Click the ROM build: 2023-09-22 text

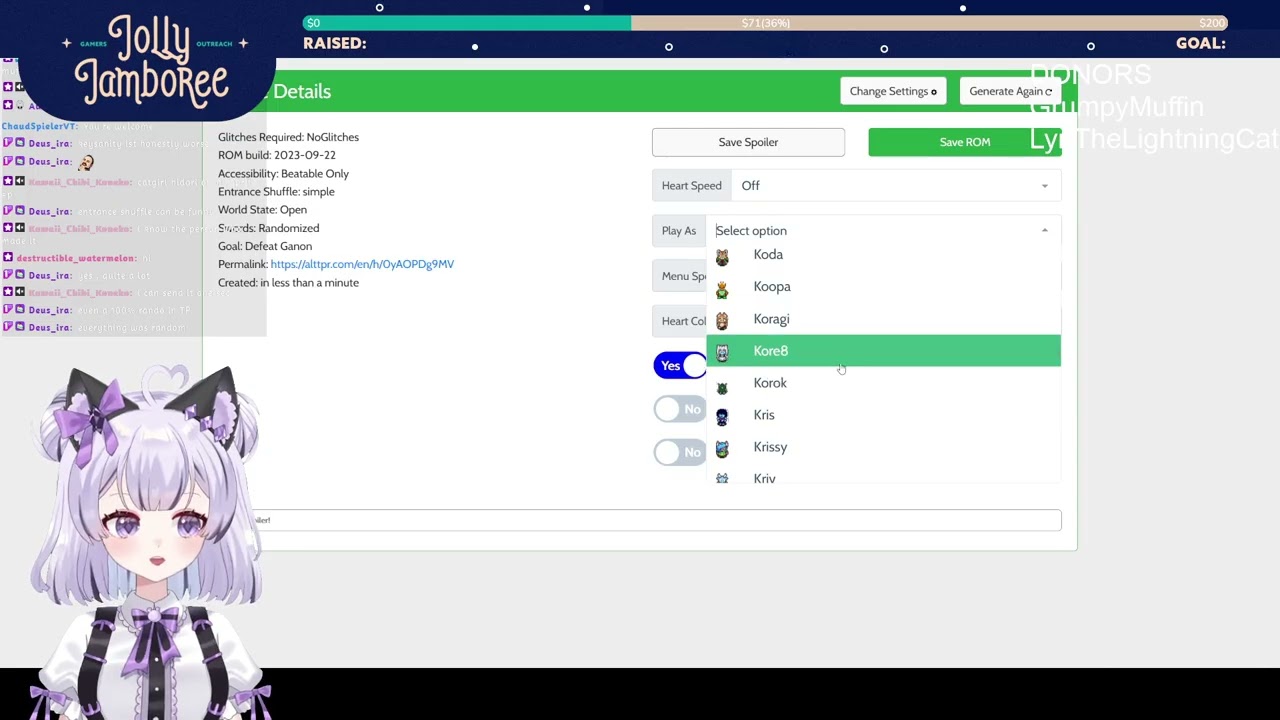277,155
